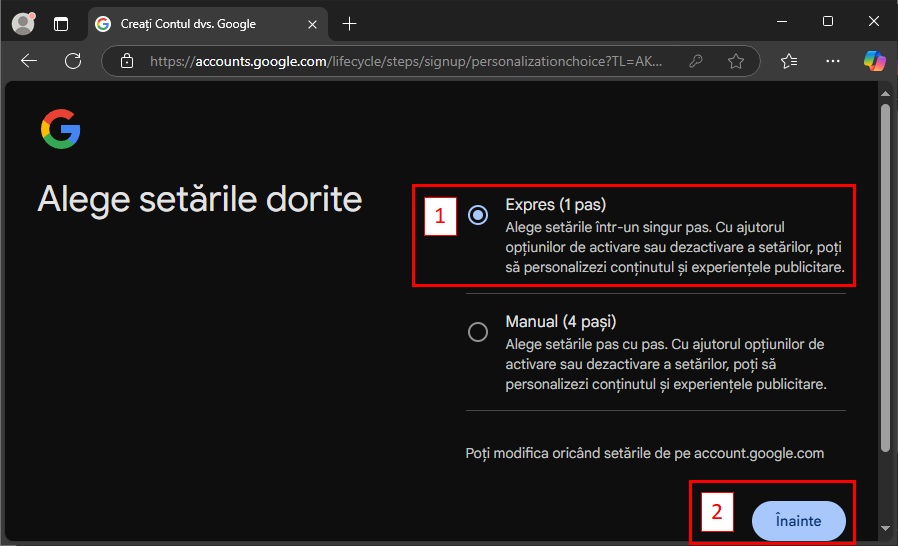Click the scroll down arrow

pos(883,528)
